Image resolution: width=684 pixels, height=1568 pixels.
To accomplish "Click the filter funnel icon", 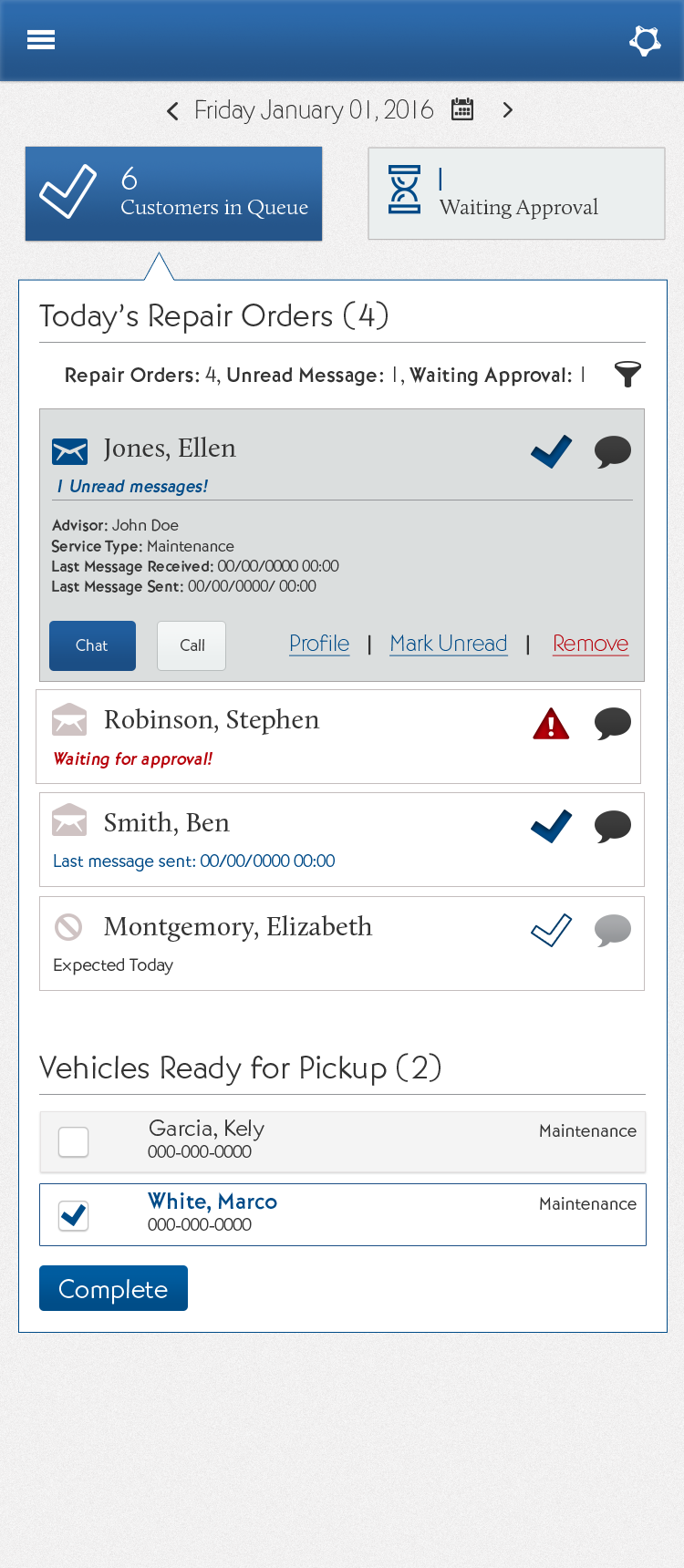I will tap(627, 374).
